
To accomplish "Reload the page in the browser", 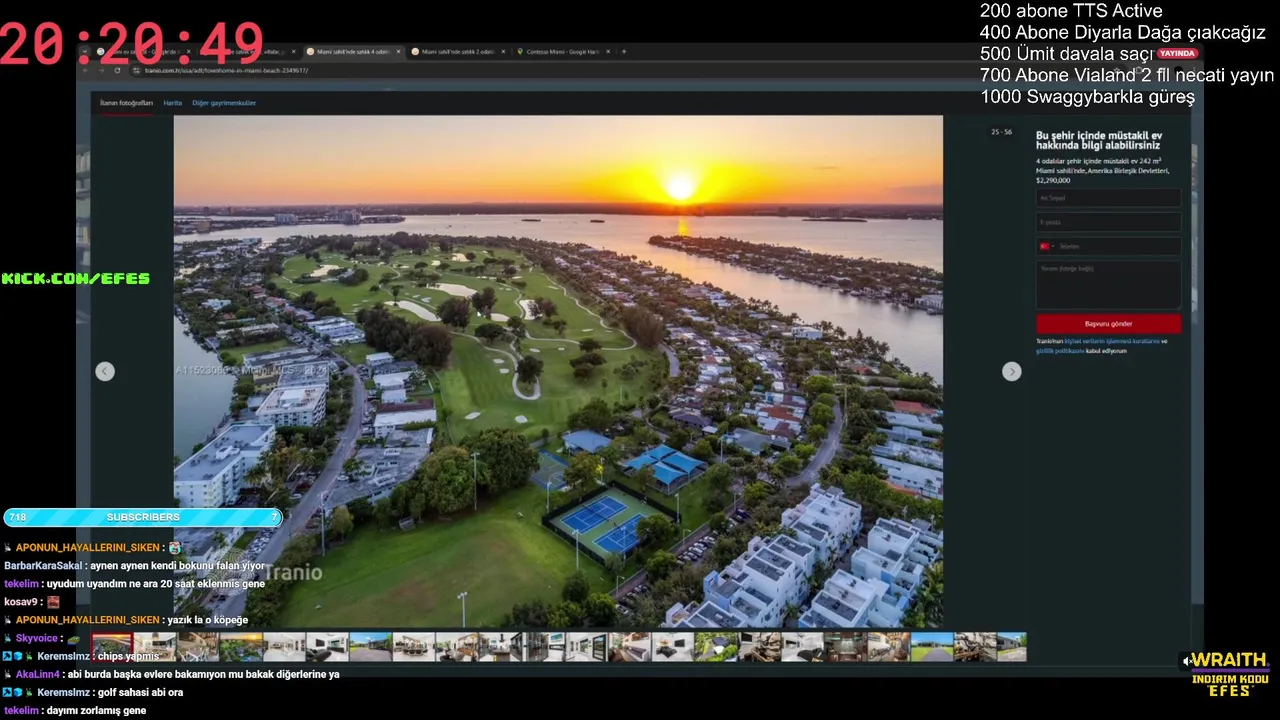I will click(117, 70).
